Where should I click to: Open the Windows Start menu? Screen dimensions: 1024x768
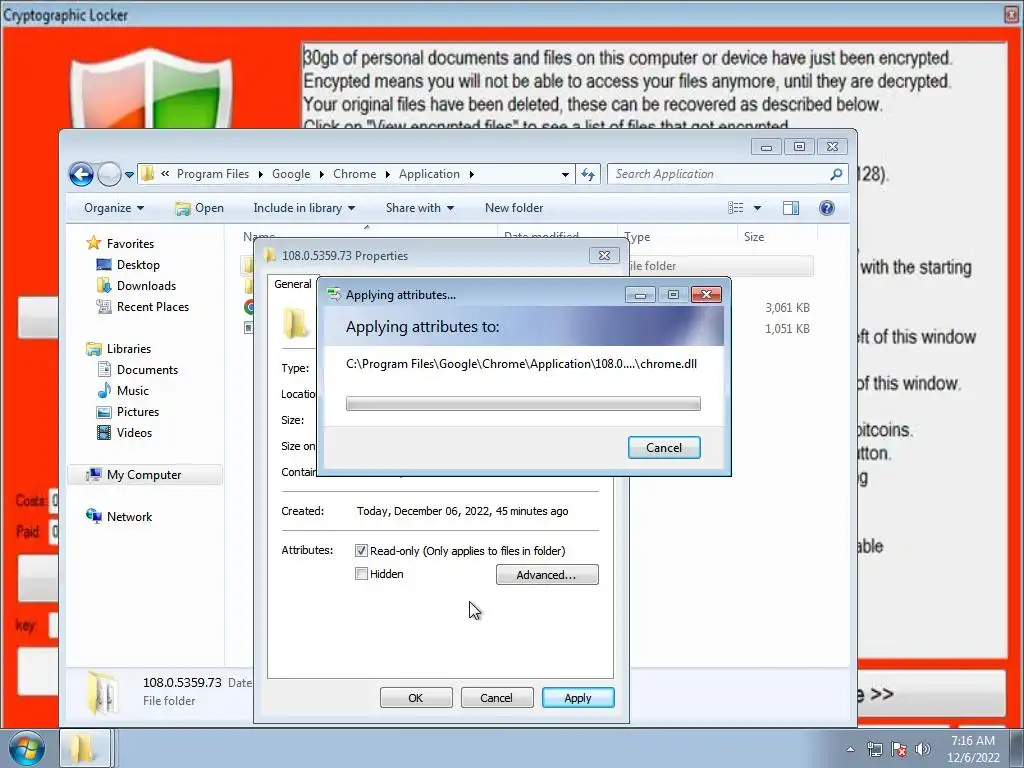(x=25, y=748)
